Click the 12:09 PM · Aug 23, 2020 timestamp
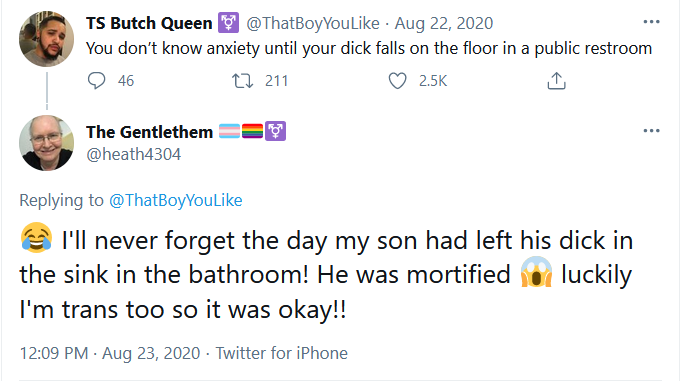This screenshot has height=381, width=682. [110, 353]
